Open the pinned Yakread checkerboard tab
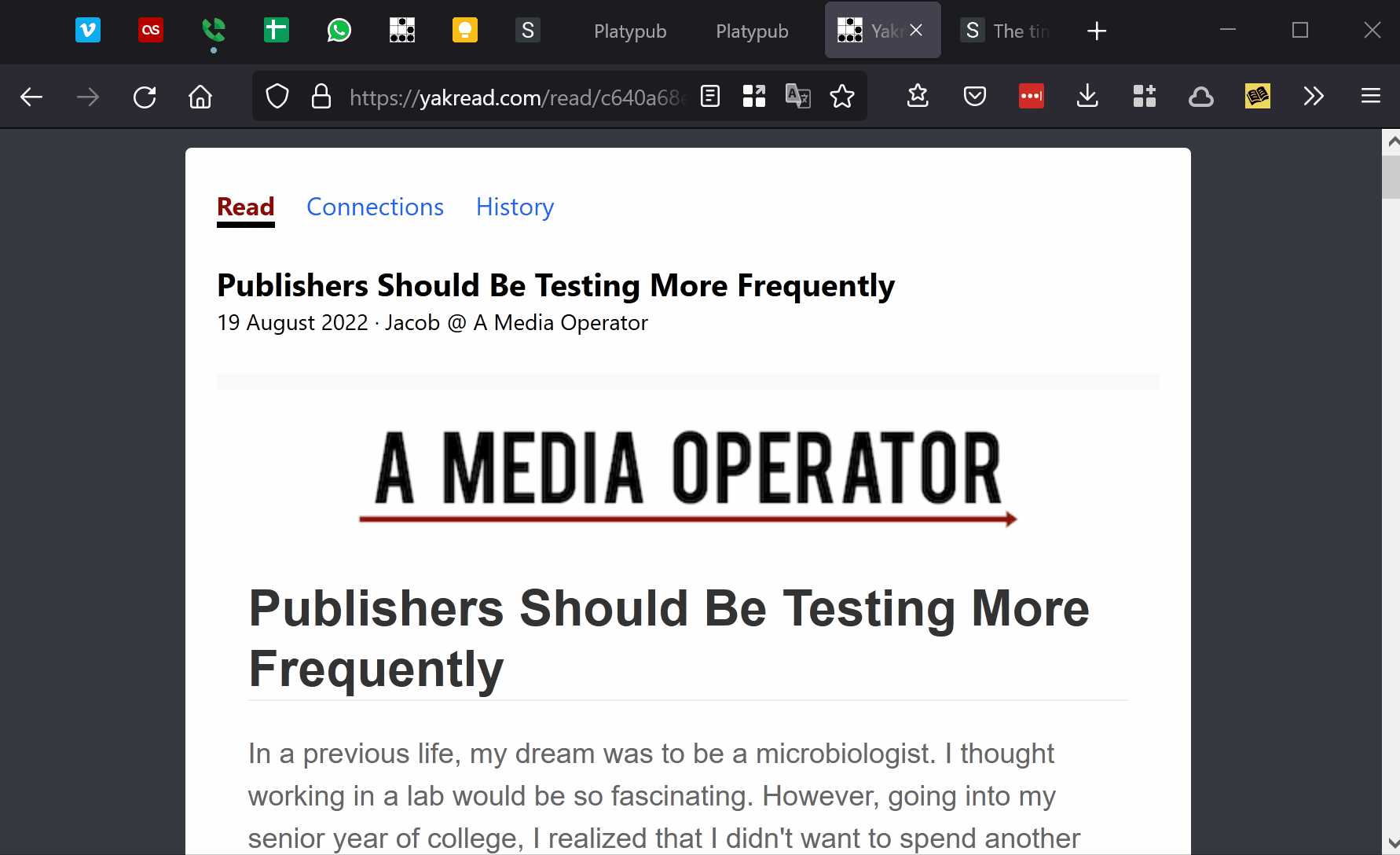The image size is (1400, 855). (402, 31)
